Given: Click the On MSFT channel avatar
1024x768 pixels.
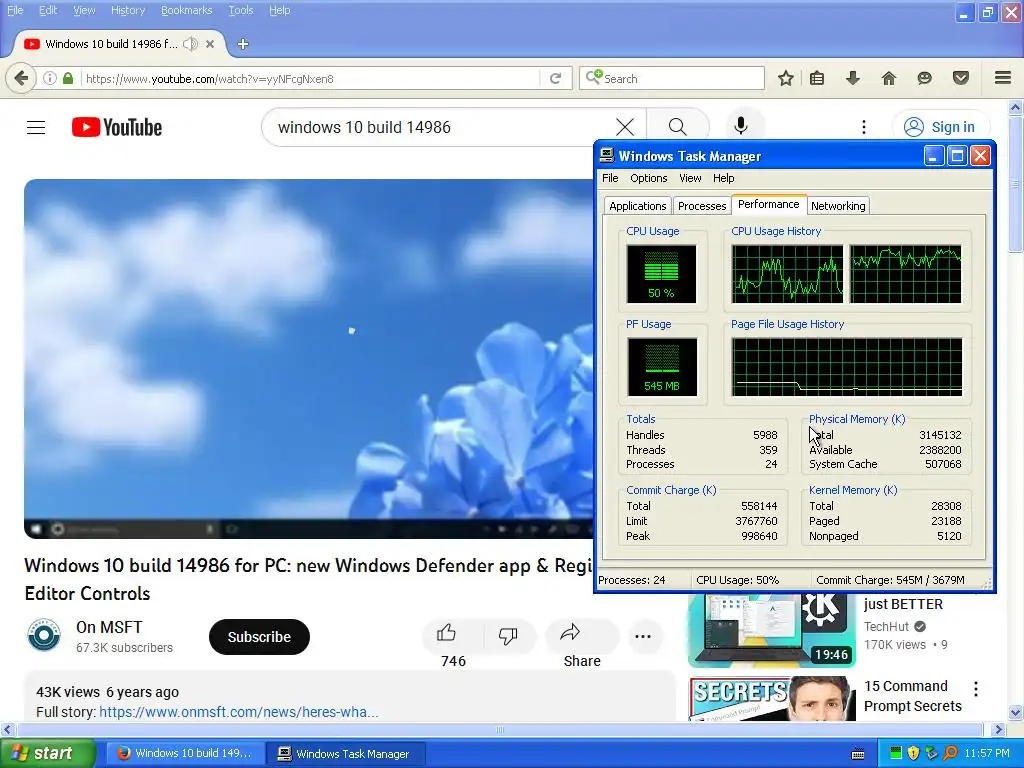Looking at the screenshot, I should click(44, 635).
